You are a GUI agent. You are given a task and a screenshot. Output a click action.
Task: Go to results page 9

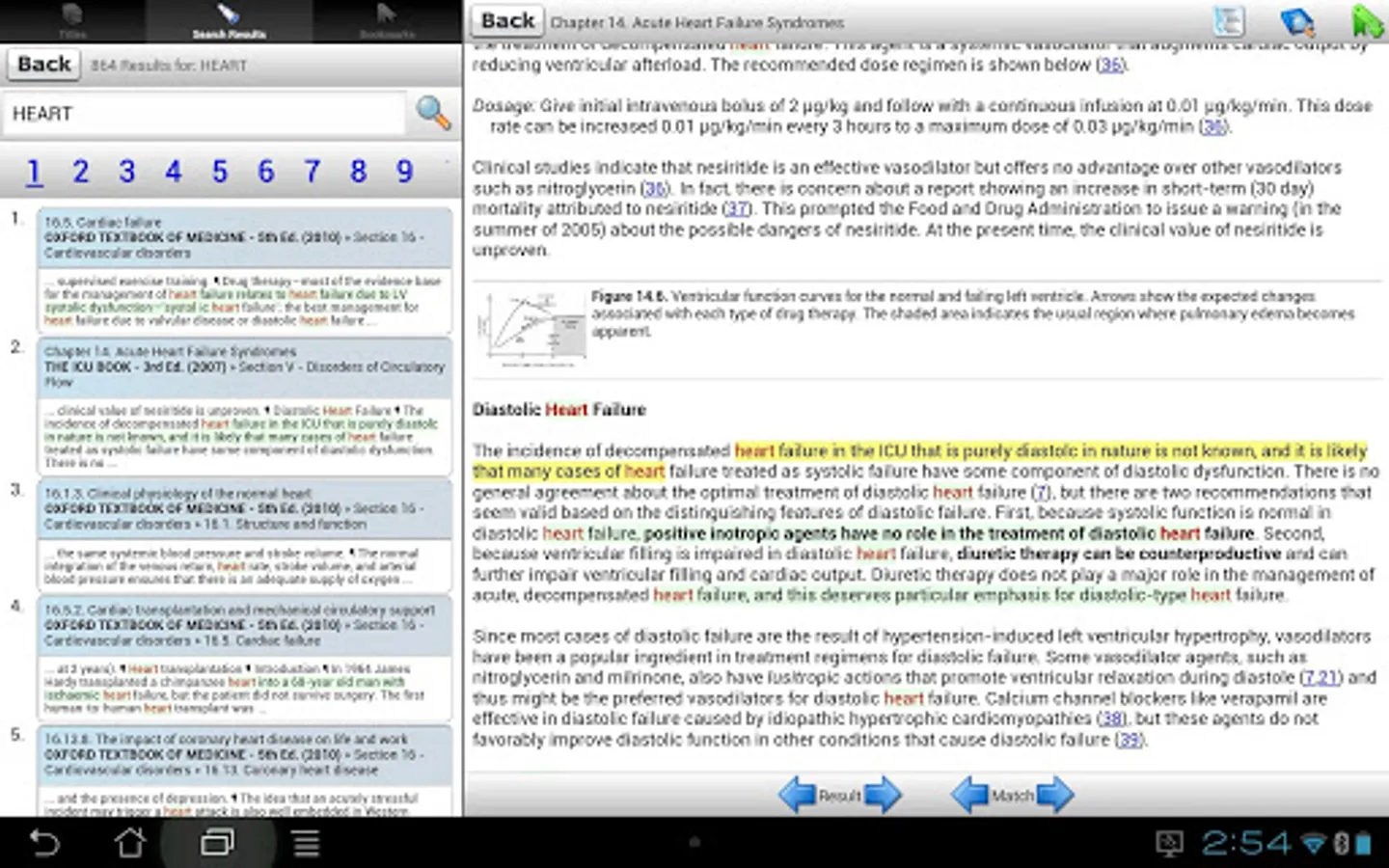pos(404,172)
